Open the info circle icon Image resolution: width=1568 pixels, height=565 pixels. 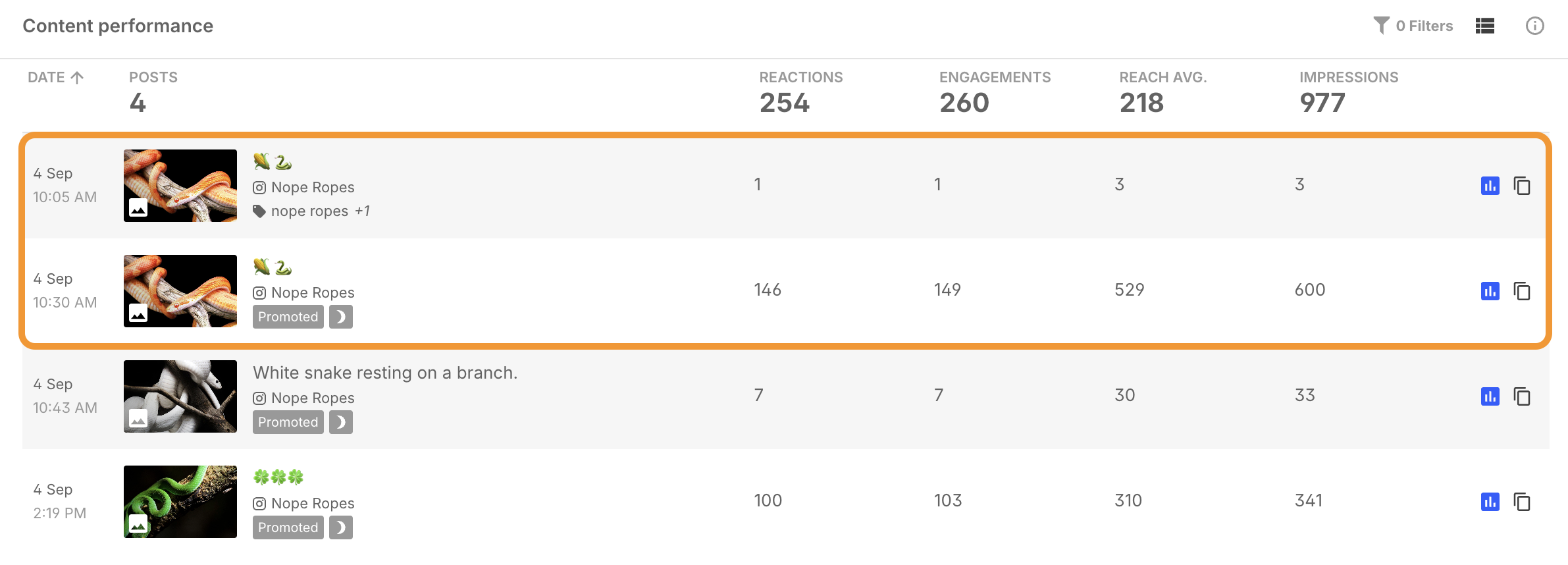1534,26
